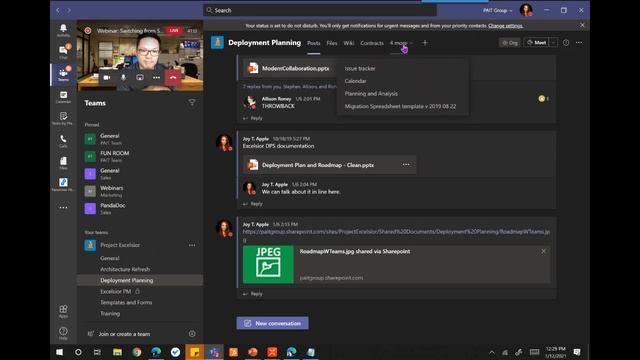Screen dimensions: 640x360
Task: Open PandaDoc pinned channel
Action: coord(113,208)
